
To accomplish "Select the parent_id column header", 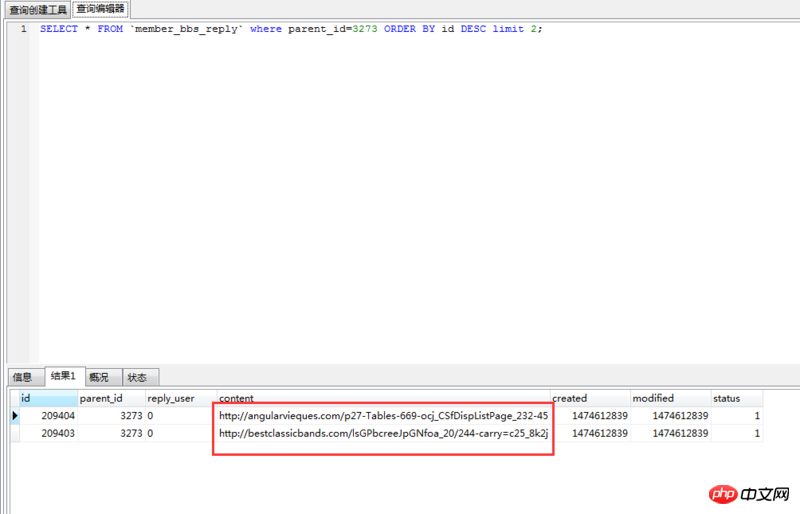I will click(110, 398).
